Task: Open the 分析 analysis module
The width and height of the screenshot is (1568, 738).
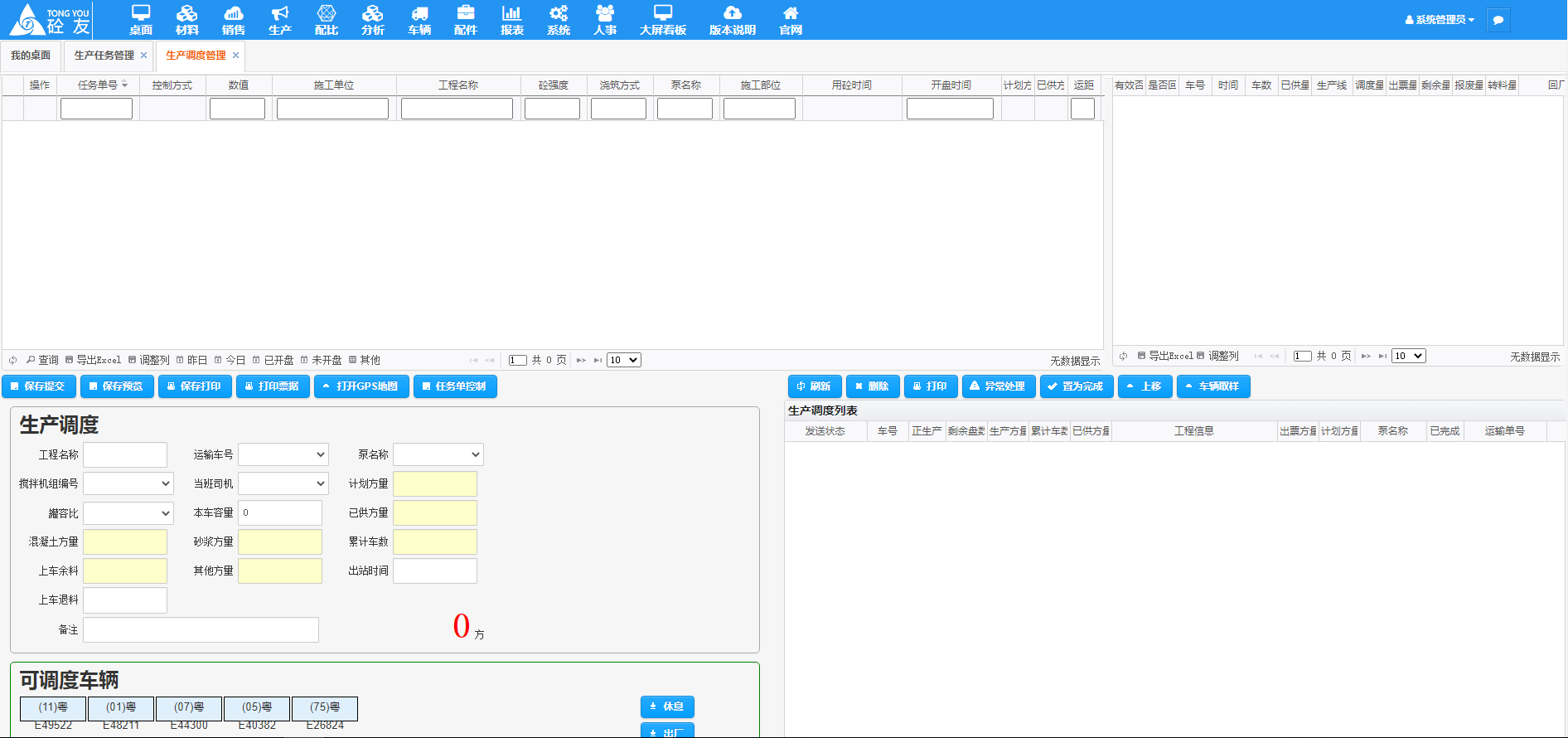Action: pyautogui.click(x=373, y=20)
